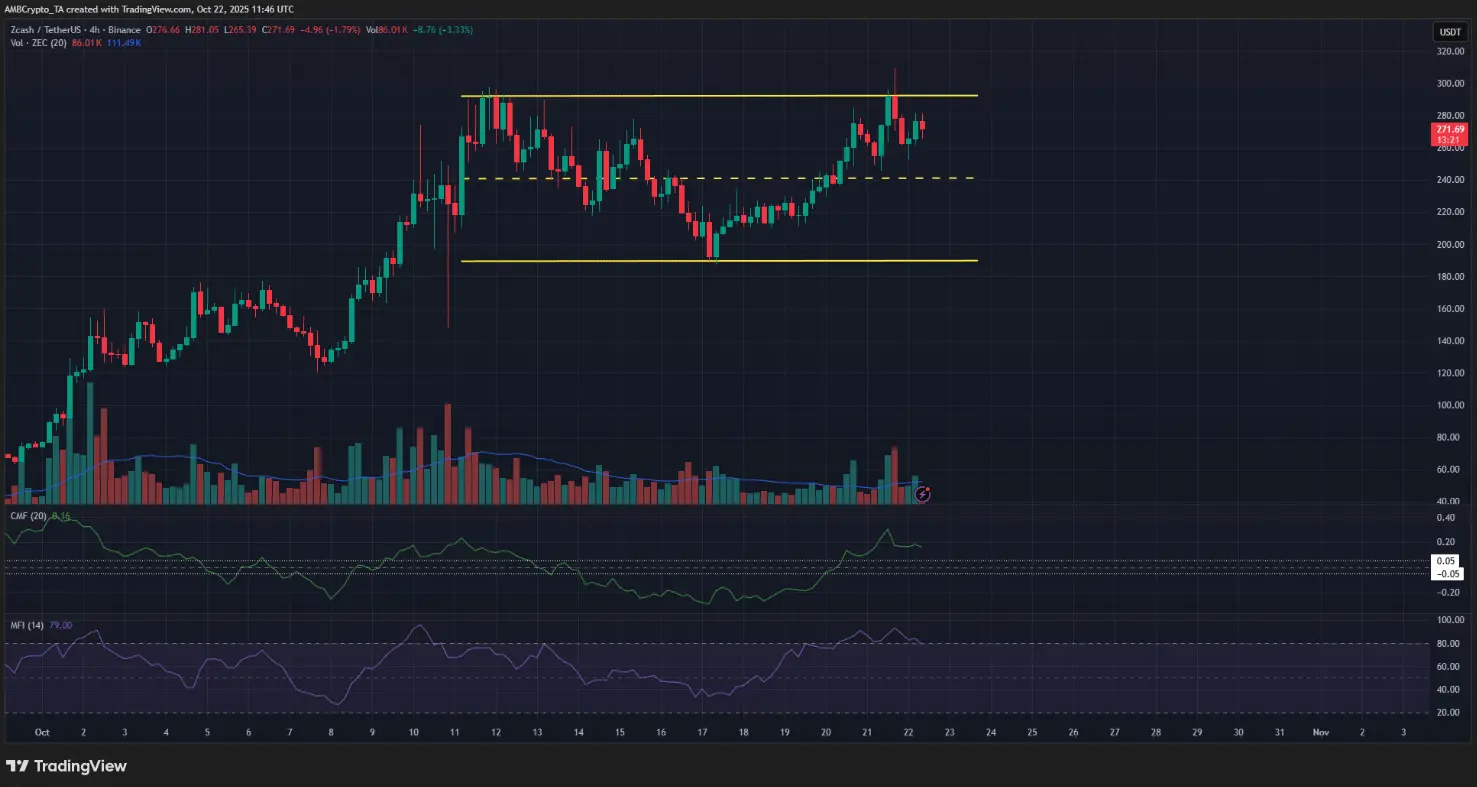Open the CMF (20) indicator label

point(27,516)
